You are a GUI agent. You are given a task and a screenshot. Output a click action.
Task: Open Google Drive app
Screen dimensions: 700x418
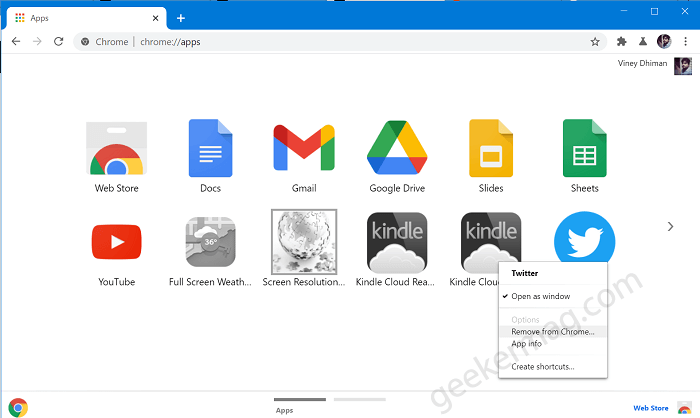397,147
